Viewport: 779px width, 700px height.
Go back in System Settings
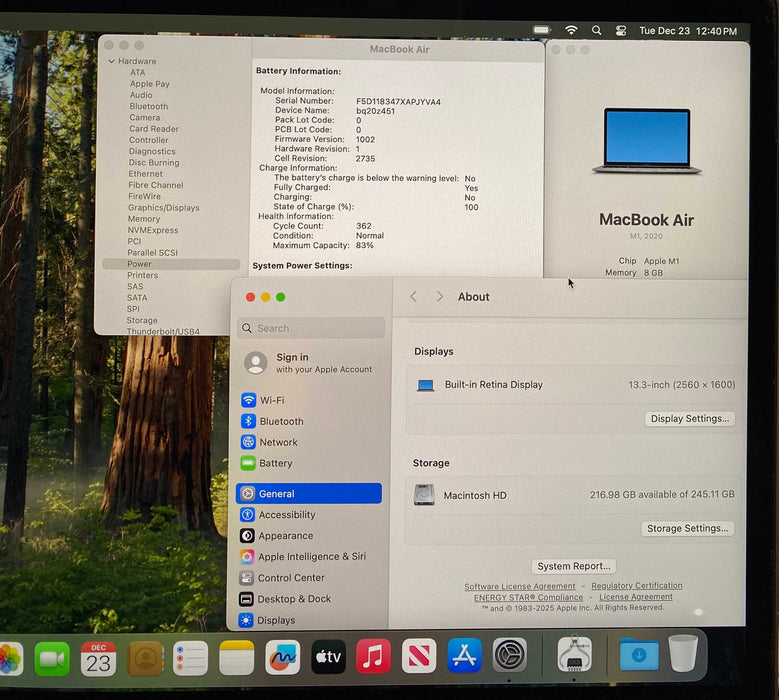coord(413,297)
